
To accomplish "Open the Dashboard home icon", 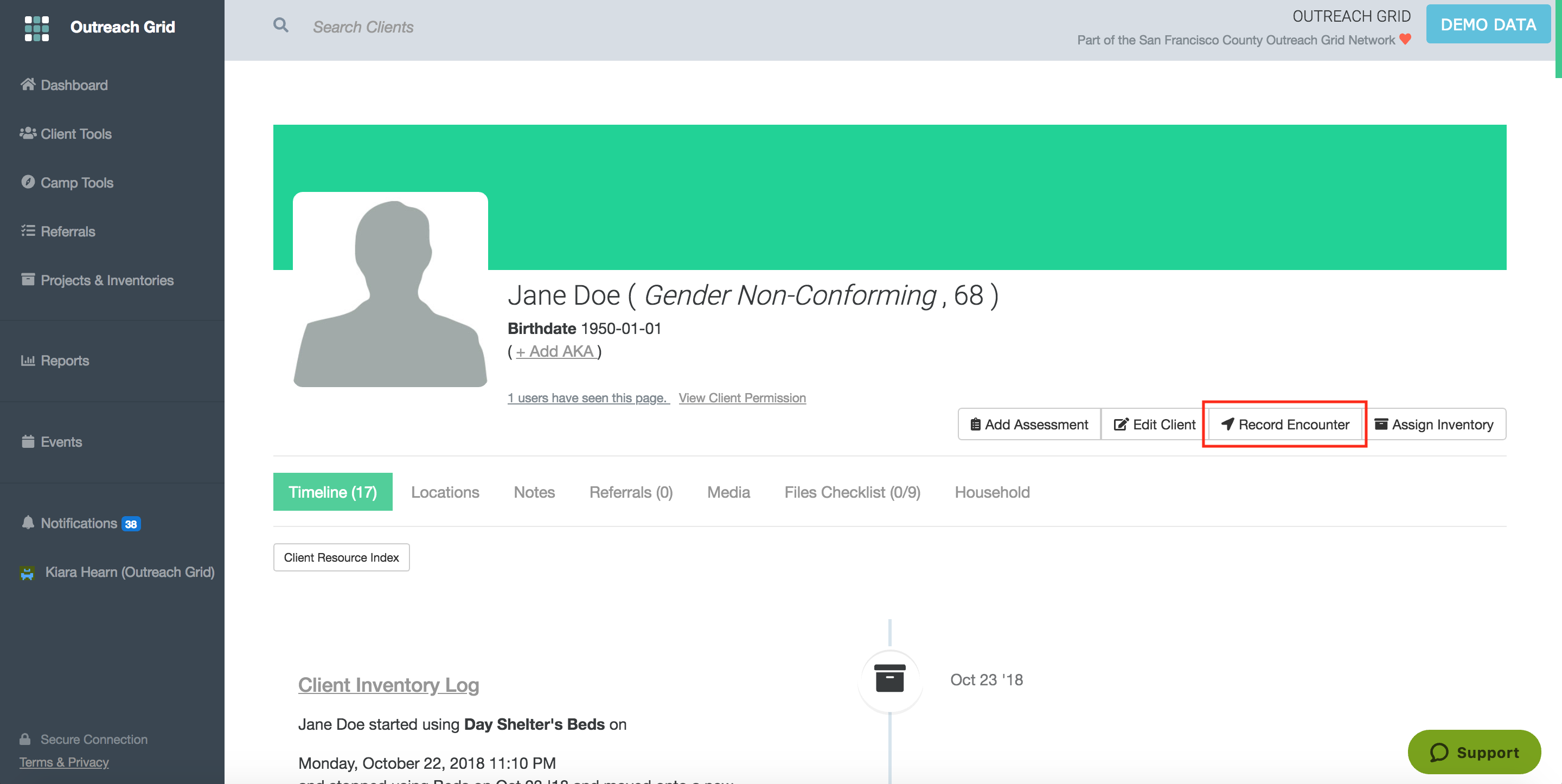I will point(28,84).
